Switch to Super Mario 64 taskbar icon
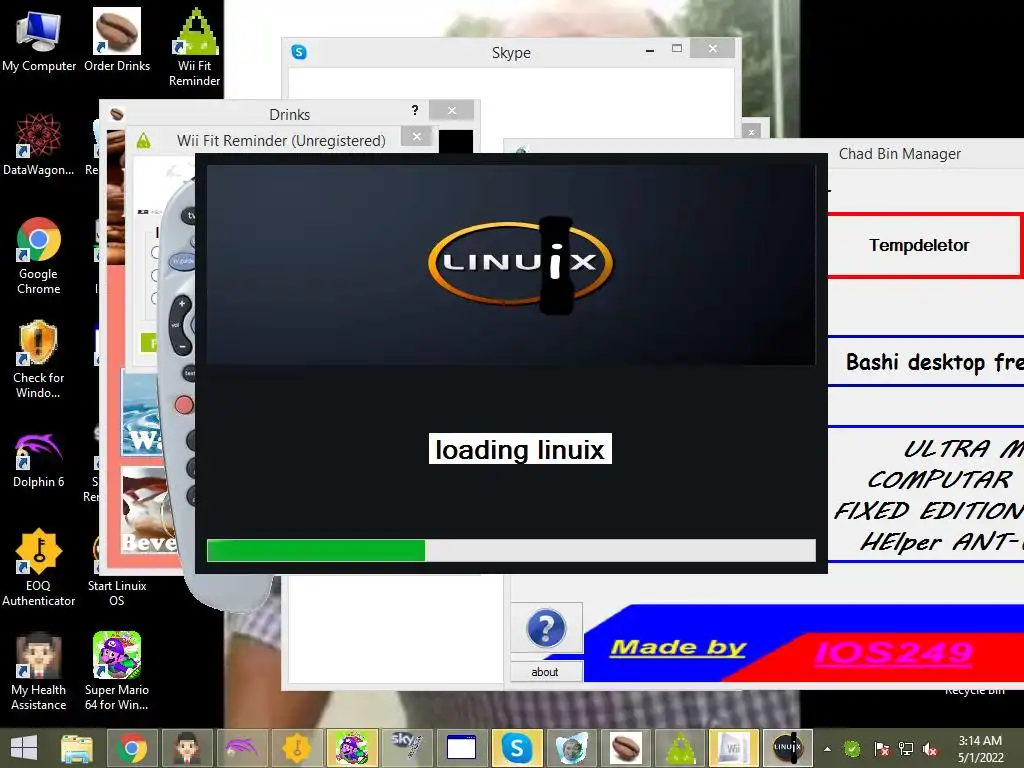This screenshot has height=768, width=1024. [x=352, y=748]
